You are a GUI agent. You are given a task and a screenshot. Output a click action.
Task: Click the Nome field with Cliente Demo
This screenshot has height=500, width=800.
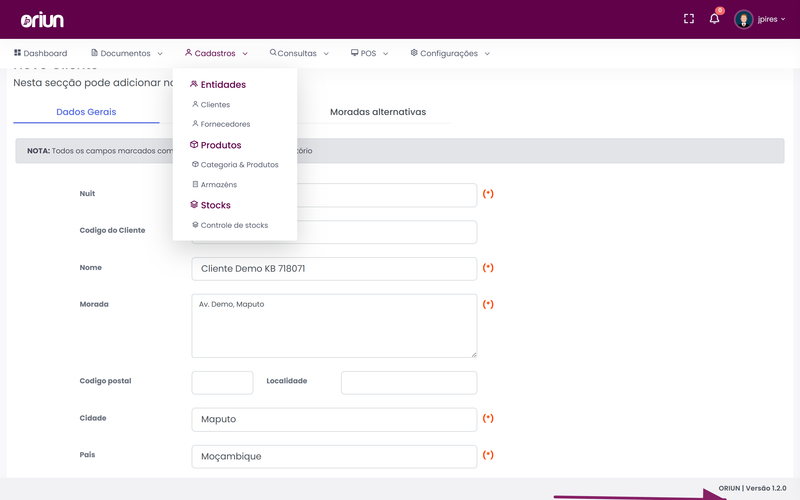pos(334,269)
